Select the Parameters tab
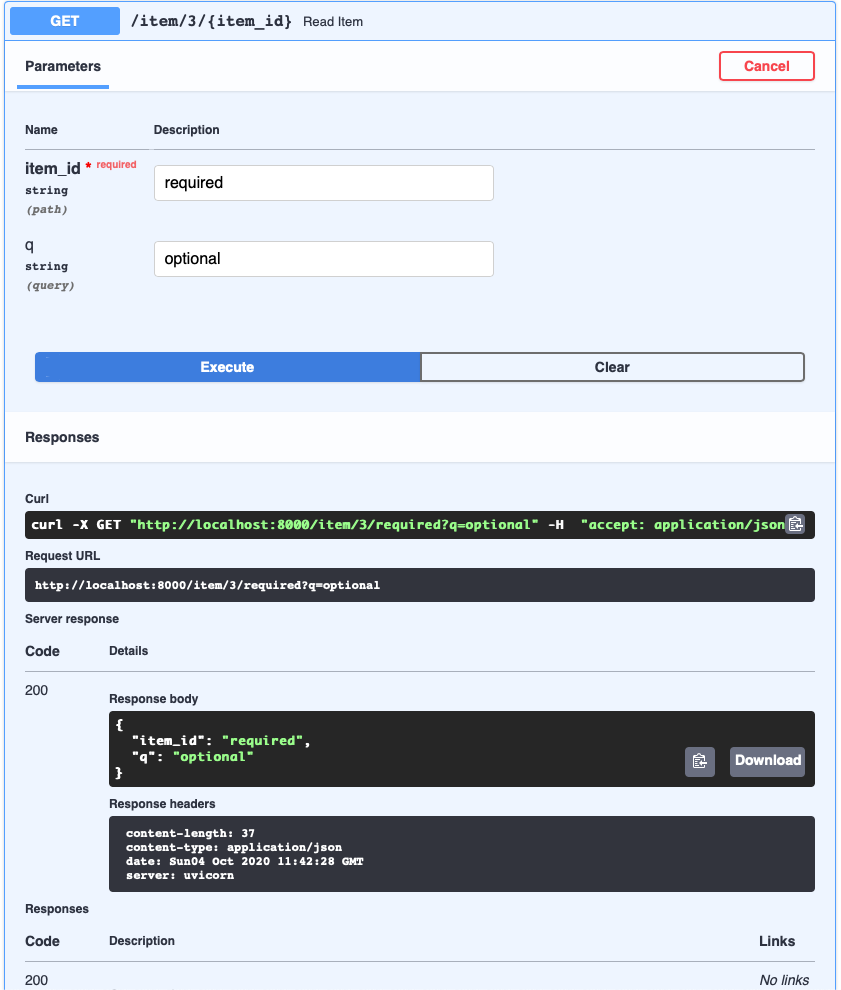Image resolution: width=841 pixels, height=990 pixels. (x=63, y=66)
